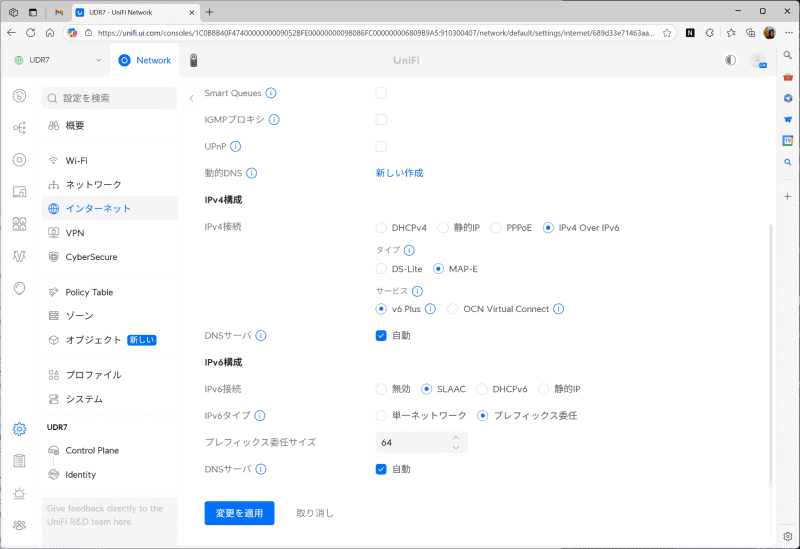This screenshot has height=549, width=800.
Task: Open CyberSecure settings menu item
Action: point(110,257)
